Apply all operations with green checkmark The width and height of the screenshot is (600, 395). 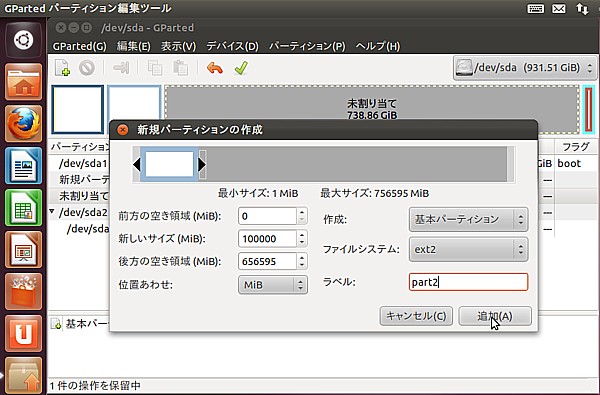pos(241,68)
